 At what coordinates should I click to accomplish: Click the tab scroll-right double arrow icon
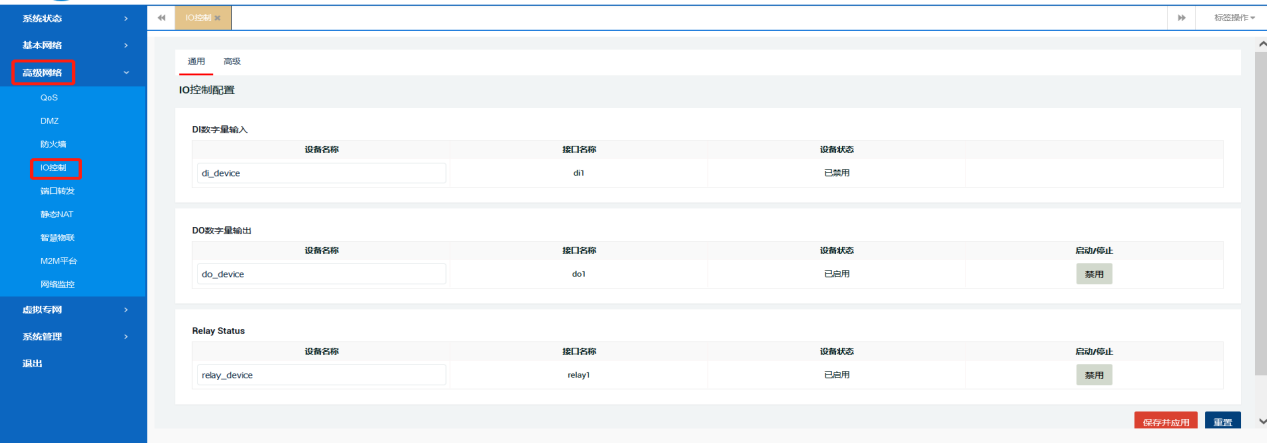coord(1181,18)
